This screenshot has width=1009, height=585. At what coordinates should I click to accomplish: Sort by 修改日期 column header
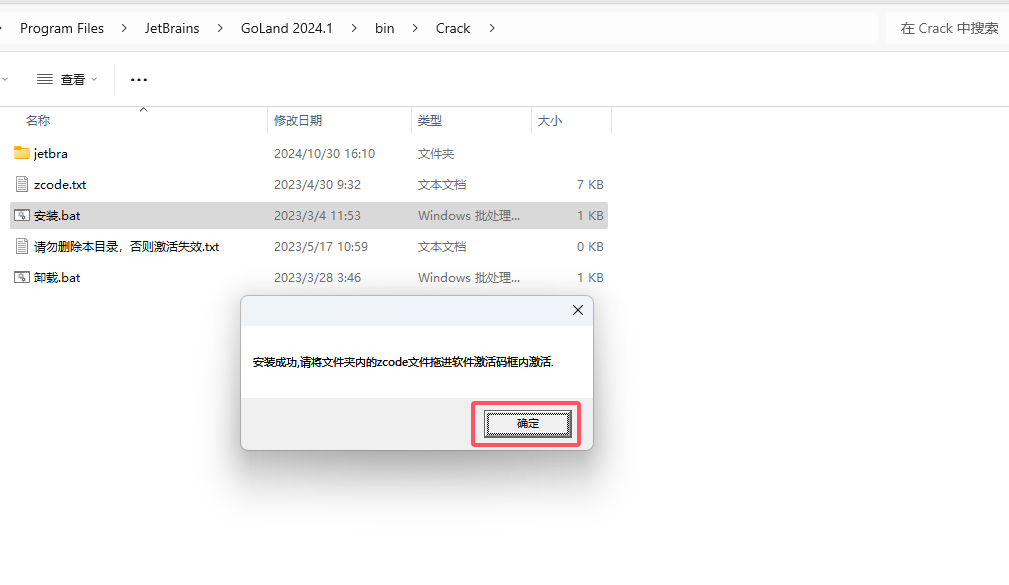298,120
